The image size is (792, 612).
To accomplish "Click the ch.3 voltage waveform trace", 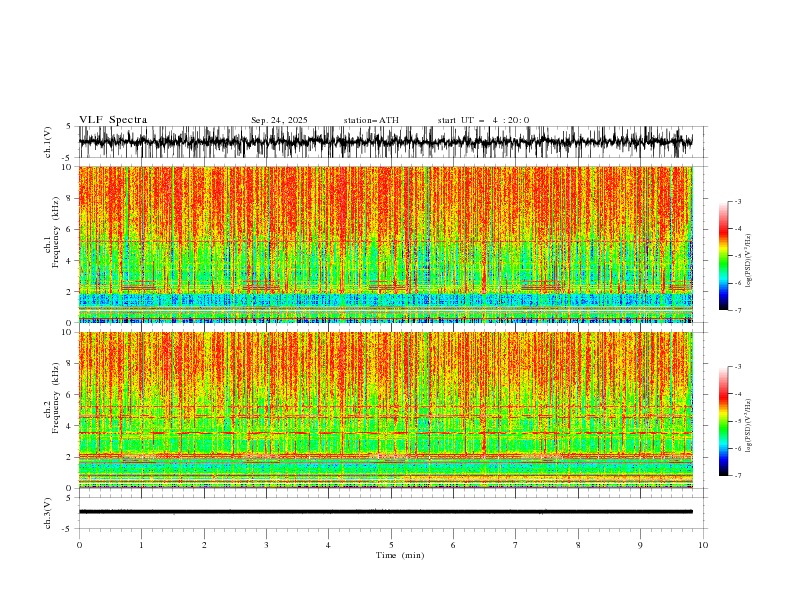I will click(x=385, y=512).
